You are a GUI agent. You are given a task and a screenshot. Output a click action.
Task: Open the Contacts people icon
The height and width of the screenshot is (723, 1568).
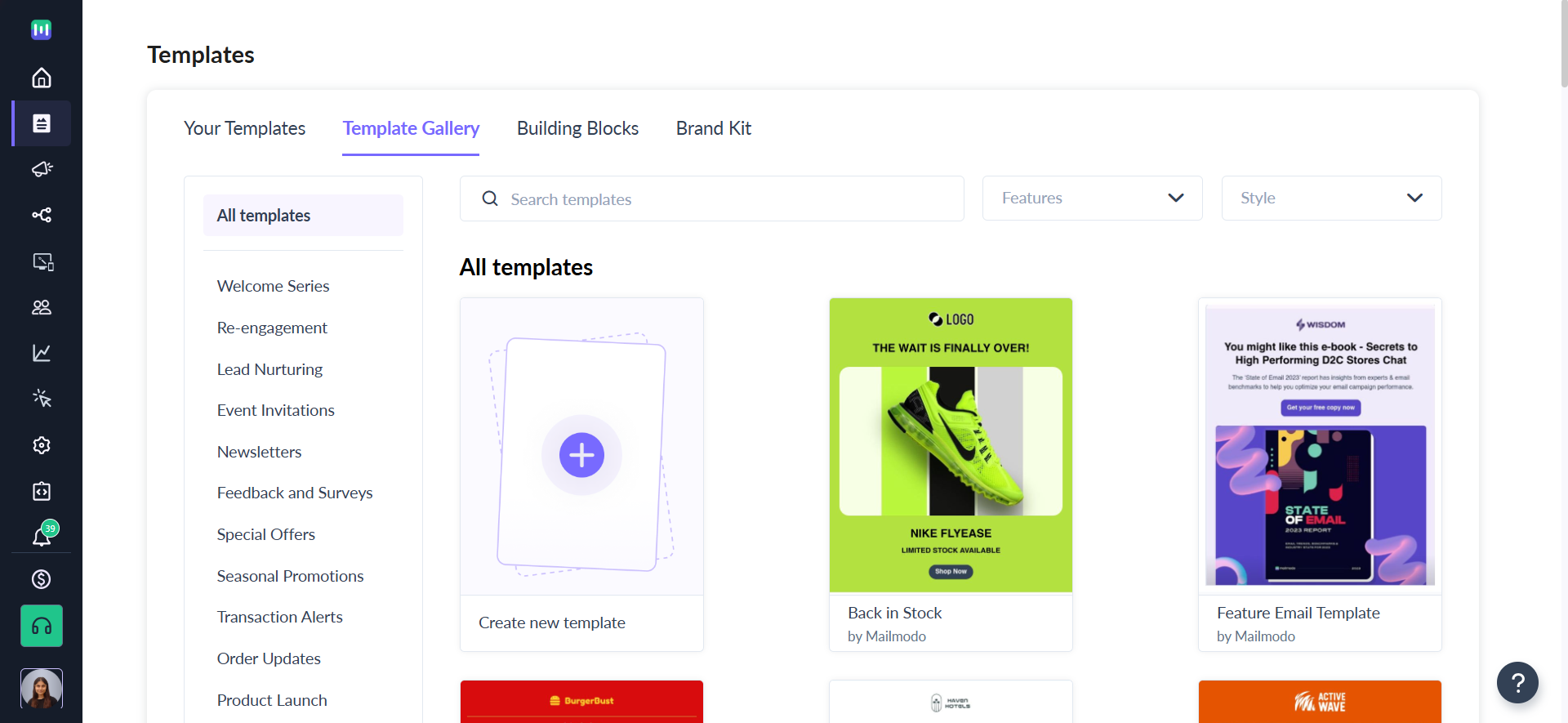[x=42, y=307]
